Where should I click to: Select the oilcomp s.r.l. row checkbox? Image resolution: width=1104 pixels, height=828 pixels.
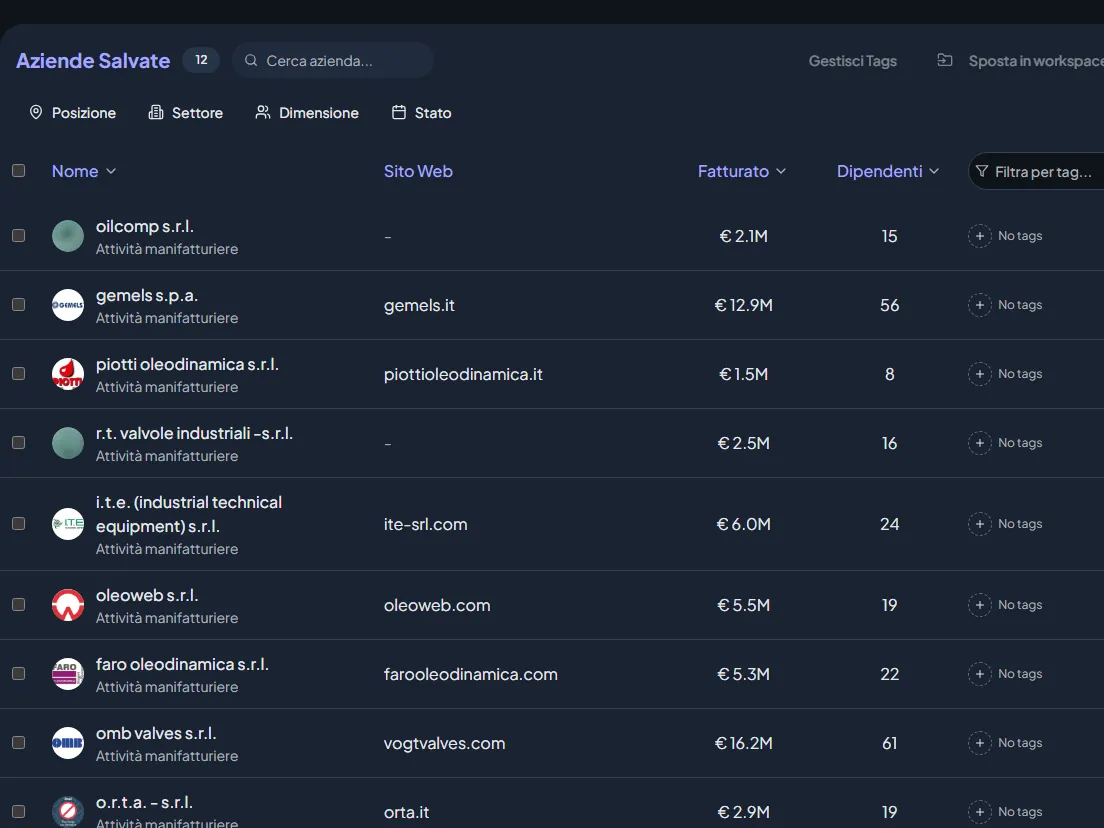click(18, 235)
